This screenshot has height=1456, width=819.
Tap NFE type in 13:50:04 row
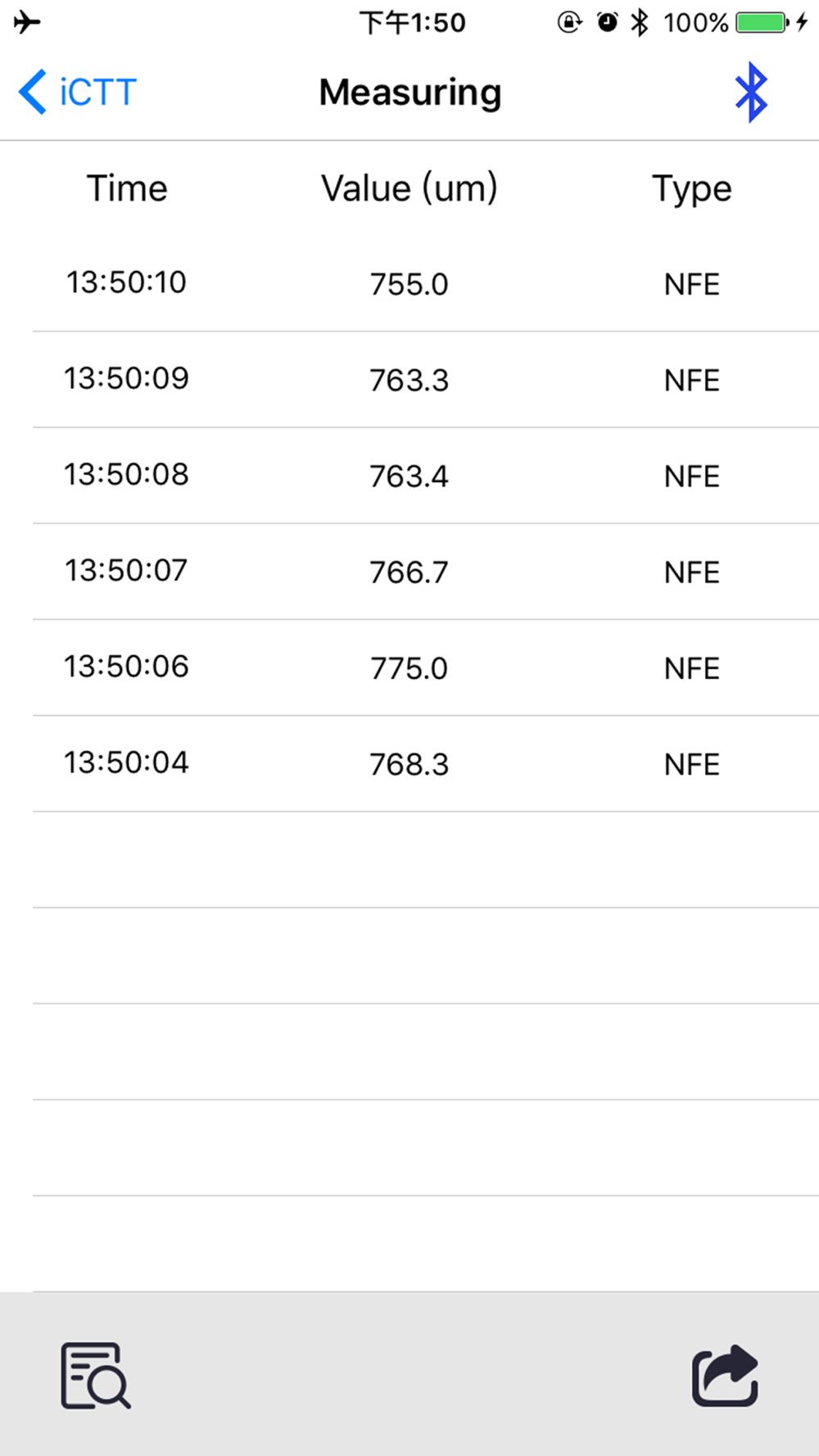click(691, 764)
